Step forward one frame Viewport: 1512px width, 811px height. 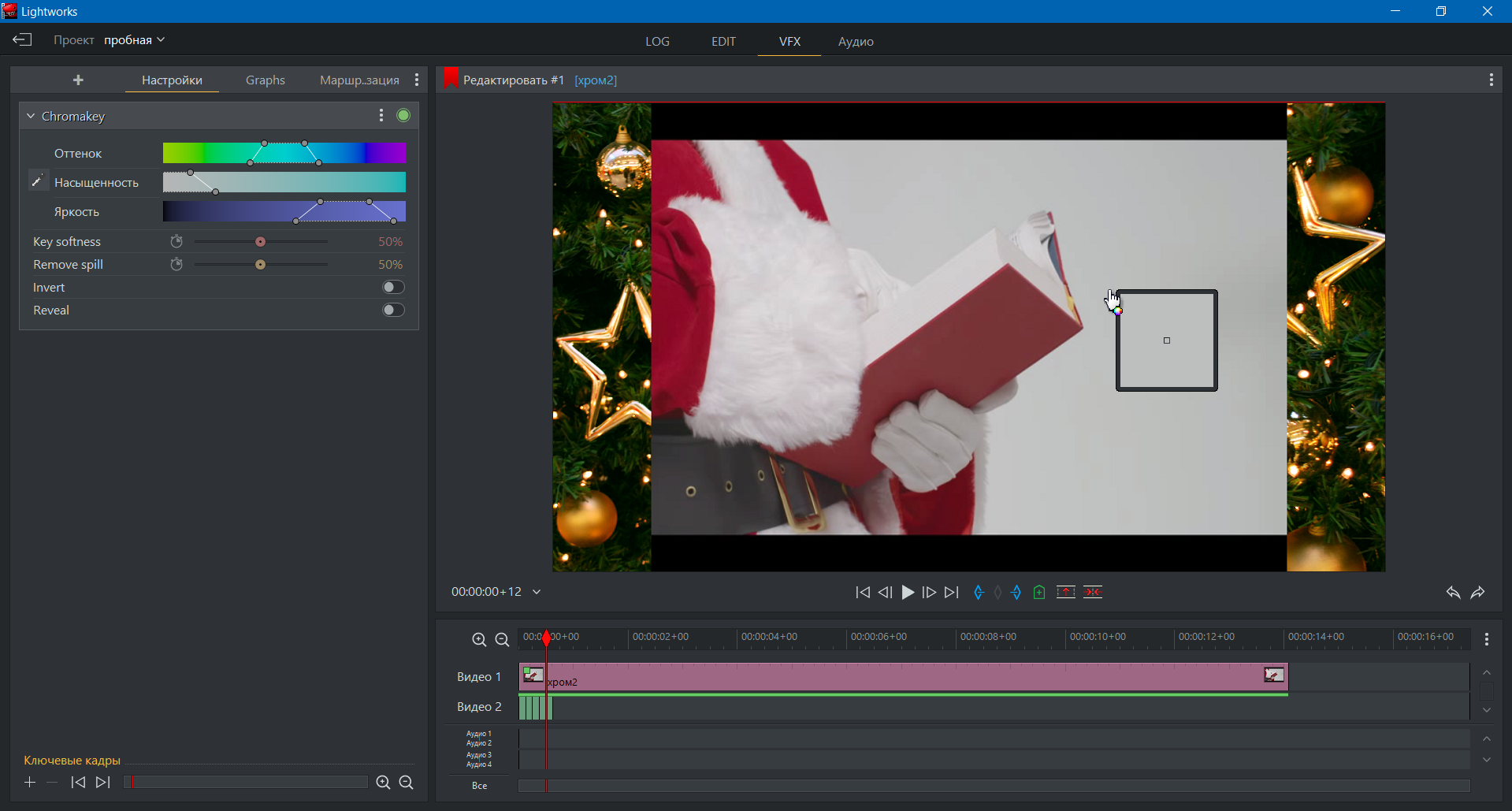coord(930,592)
